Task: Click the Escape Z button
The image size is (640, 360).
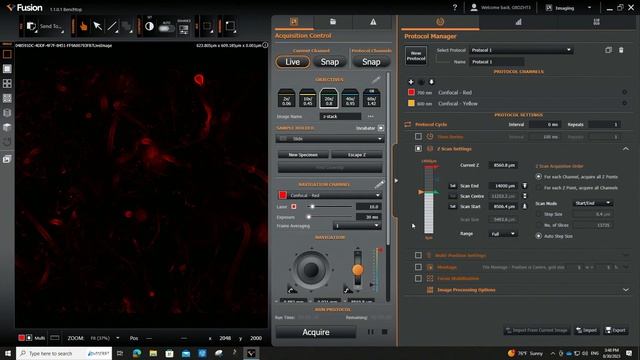Action: click(x=357, y=155)
